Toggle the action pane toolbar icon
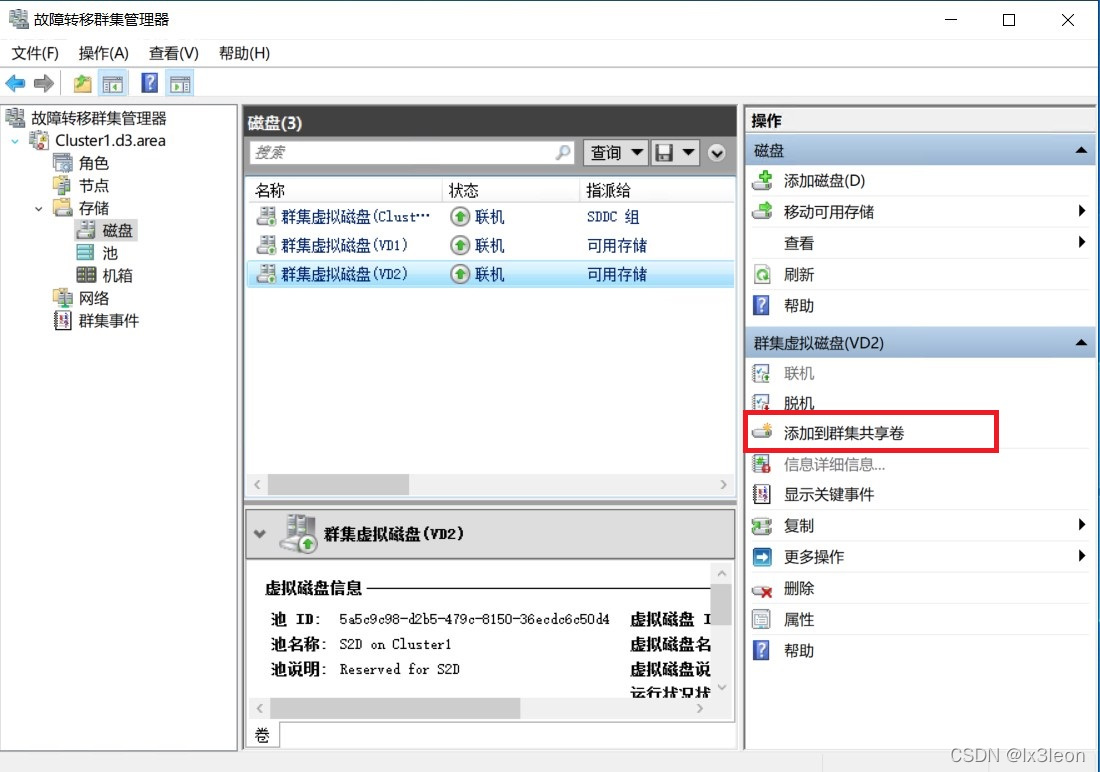 point(180,84)
